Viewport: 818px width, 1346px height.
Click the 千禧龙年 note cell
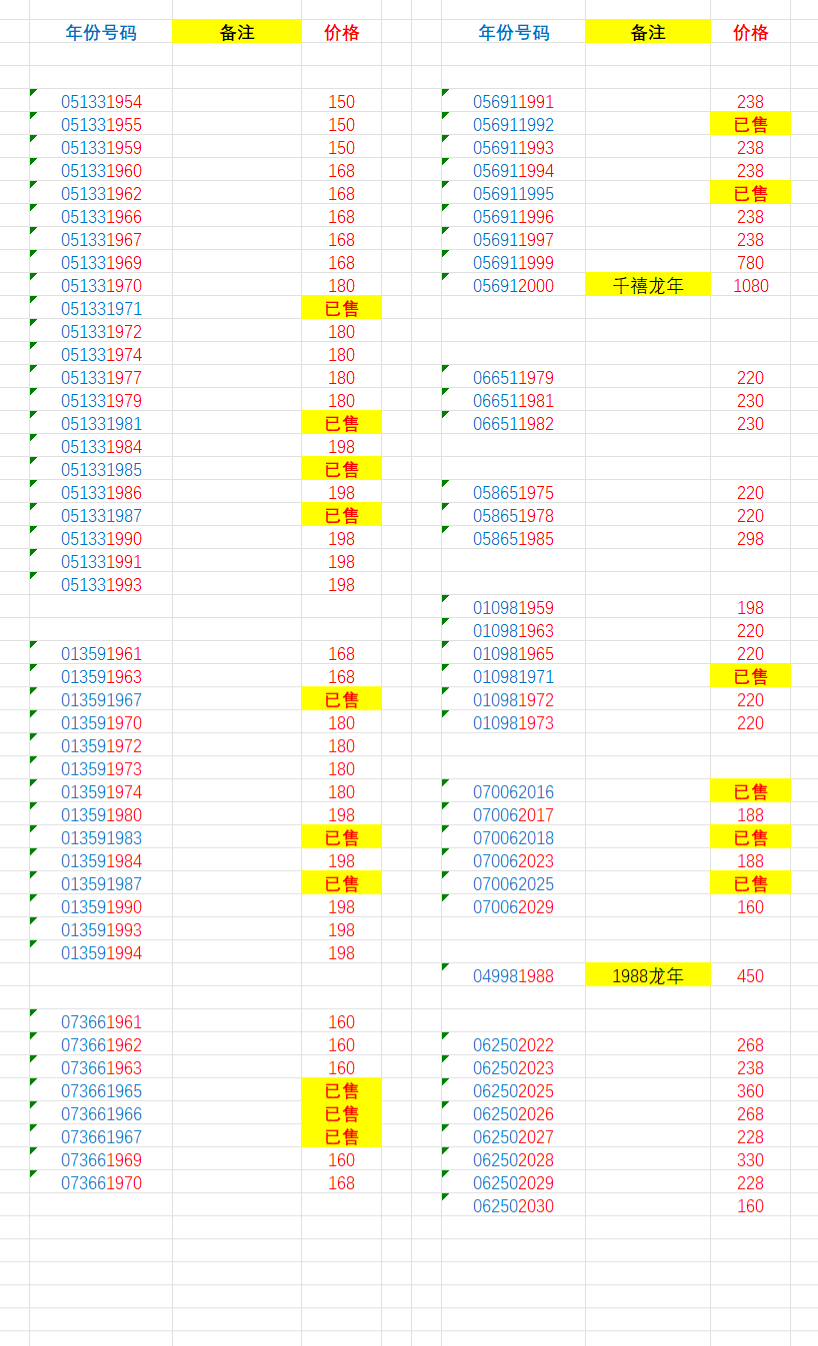(648, 286)
